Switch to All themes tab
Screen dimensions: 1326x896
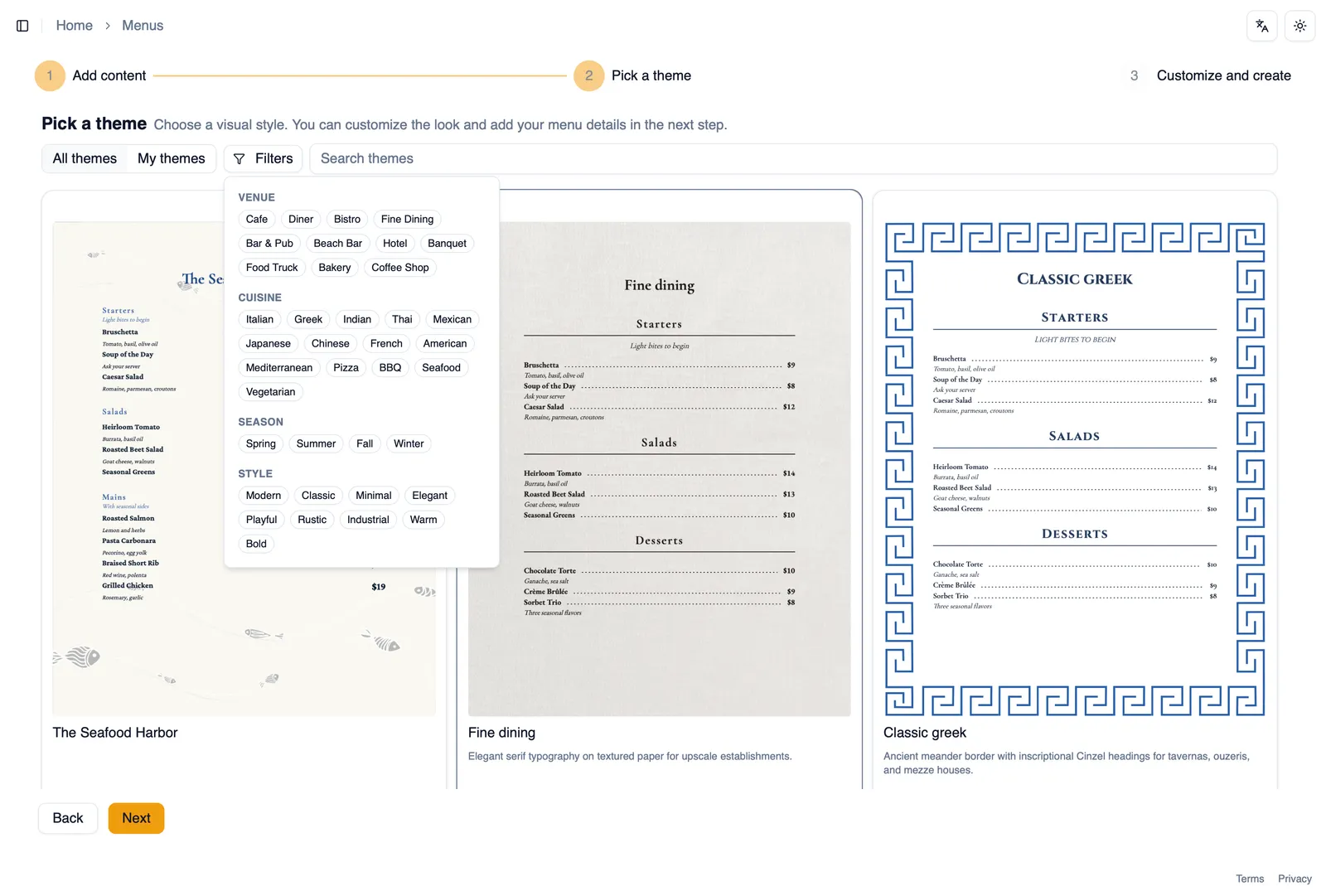[85, 158]
